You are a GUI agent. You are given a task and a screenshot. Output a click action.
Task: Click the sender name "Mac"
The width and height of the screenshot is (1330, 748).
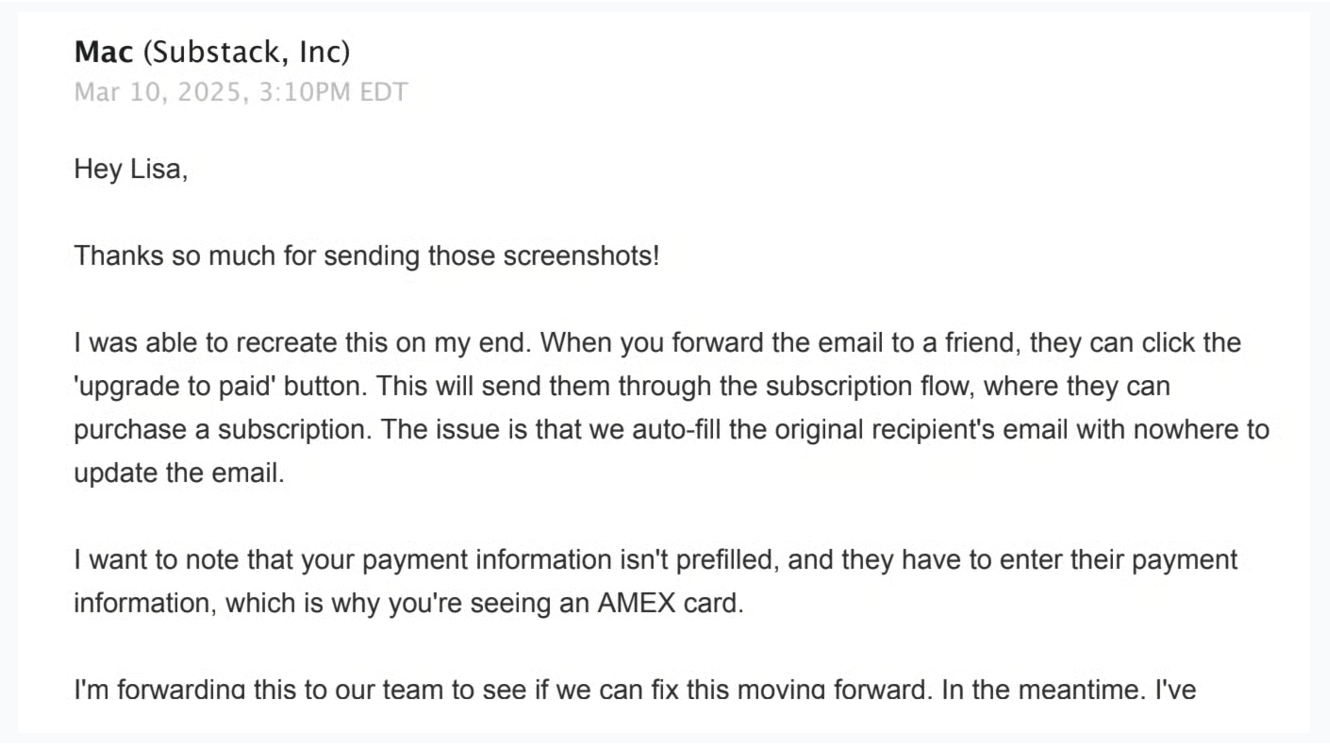pos(103,52)
